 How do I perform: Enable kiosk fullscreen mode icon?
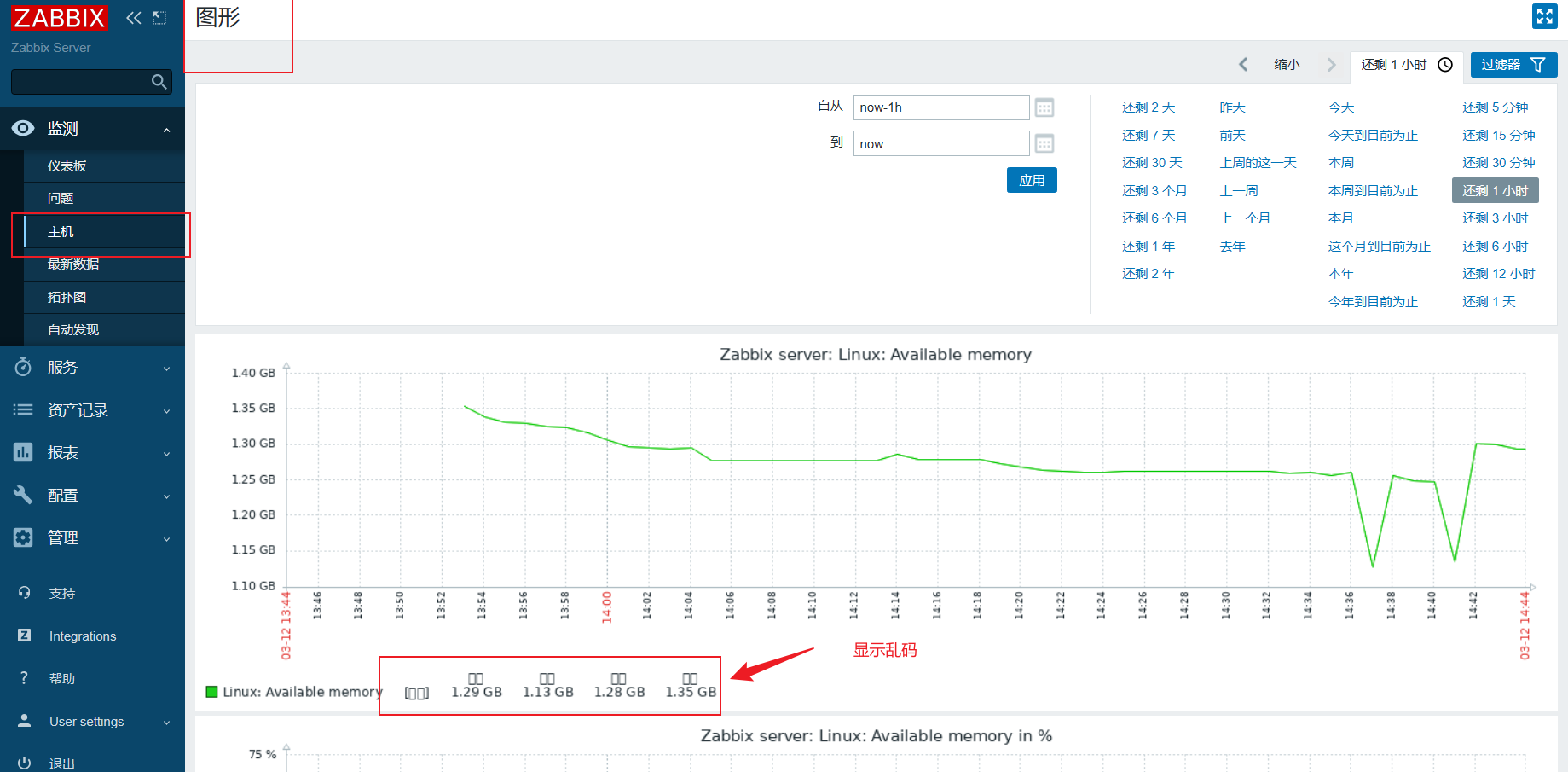coord(1544,16)
